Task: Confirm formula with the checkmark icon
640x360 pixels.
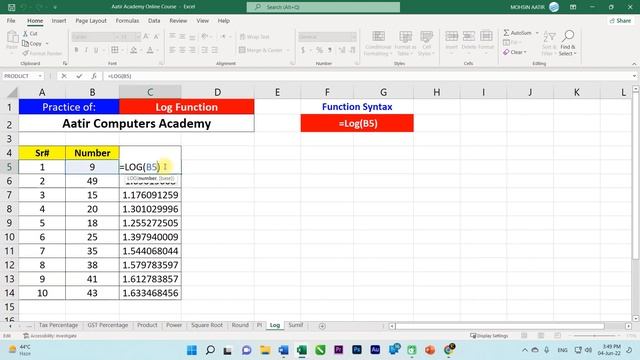Action: [x=79, y=76]
